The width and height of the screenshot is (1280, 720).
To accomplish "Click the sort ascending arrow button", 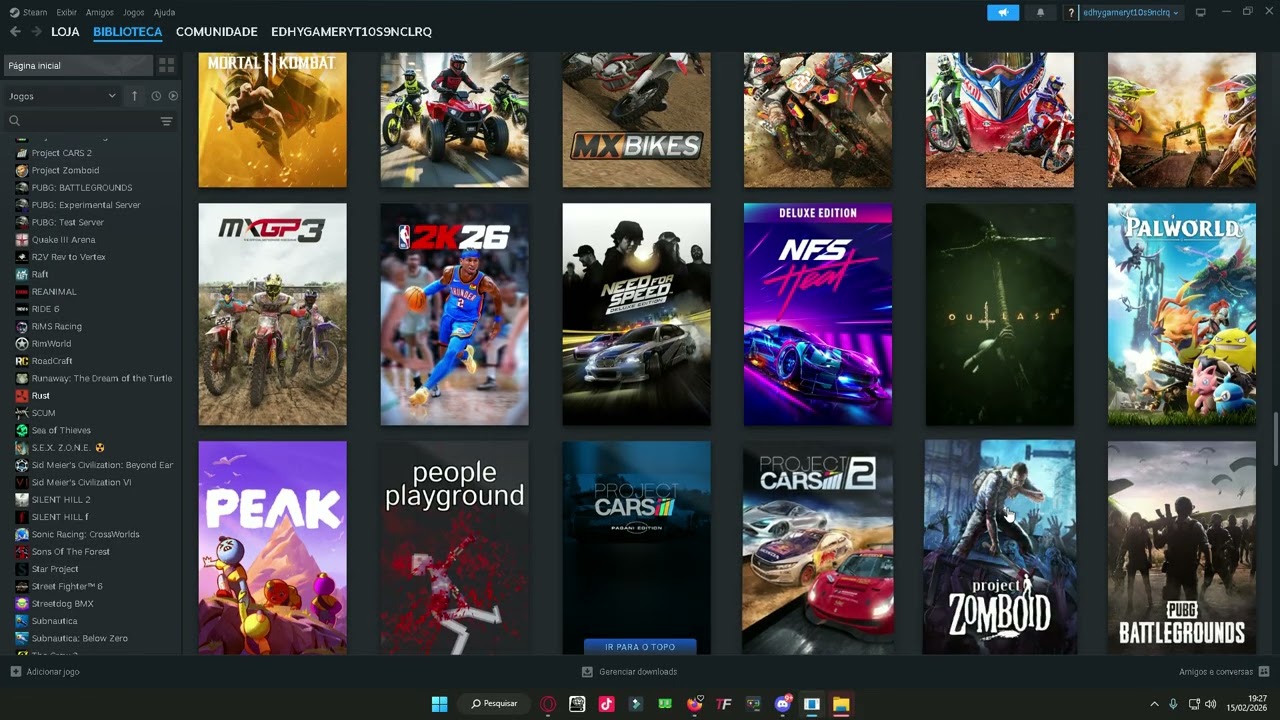I will (135, 96).
